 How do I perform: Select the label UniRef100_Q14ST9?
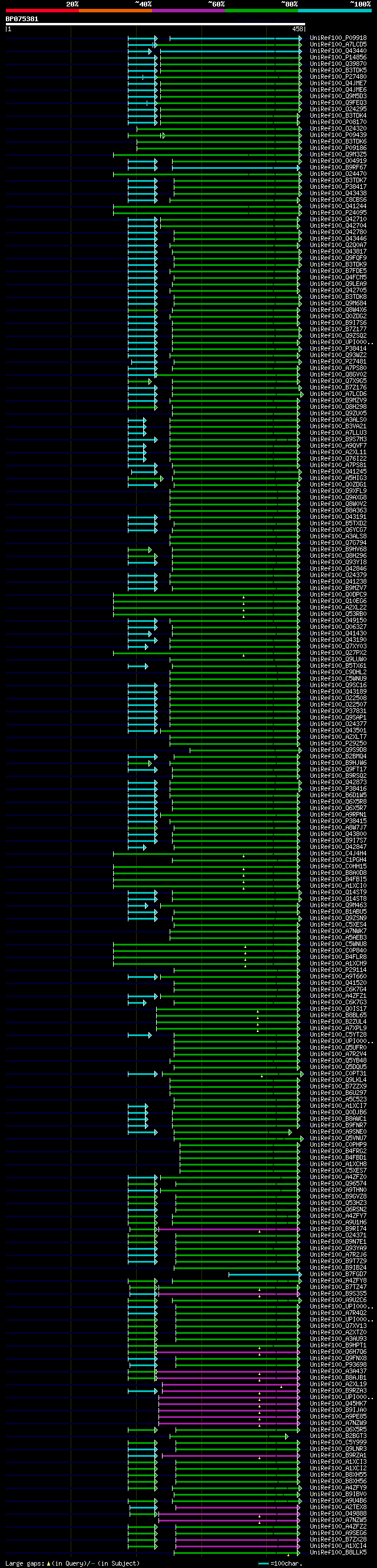[x=338, y=893]
